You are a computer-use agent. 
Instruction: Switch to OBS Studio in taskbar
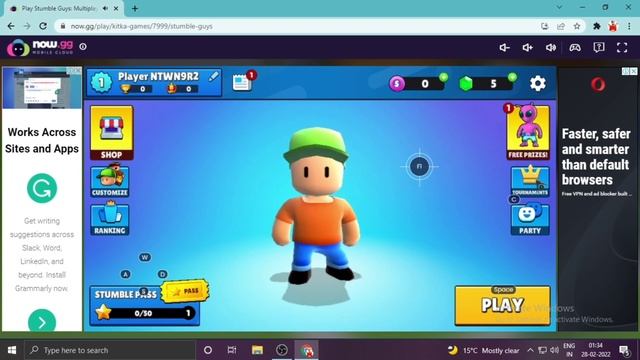point(282,350)
